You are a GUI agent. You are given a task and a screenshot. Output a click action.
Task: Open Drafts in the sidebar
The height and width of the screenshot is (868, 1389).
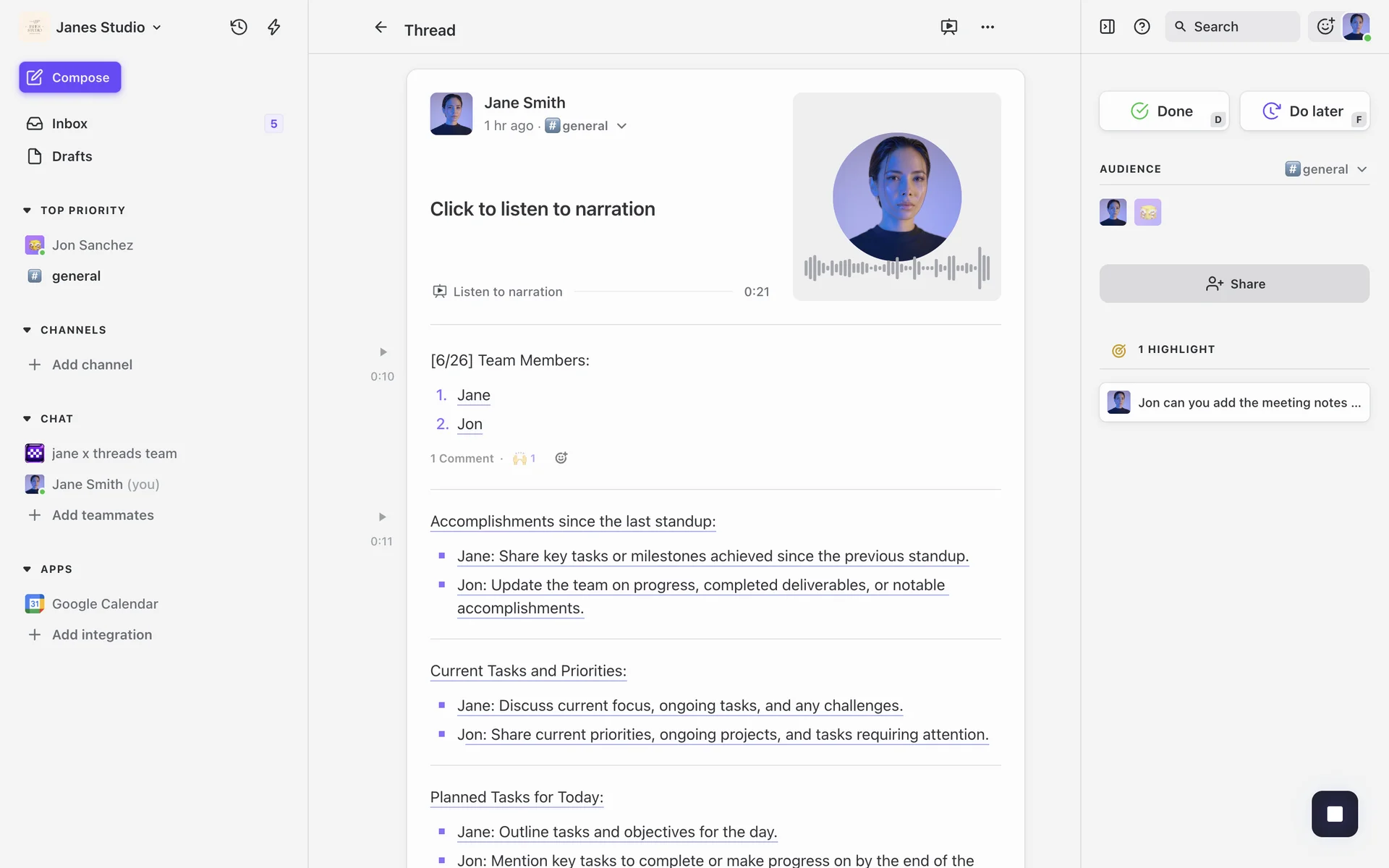[x=72, y=156]
